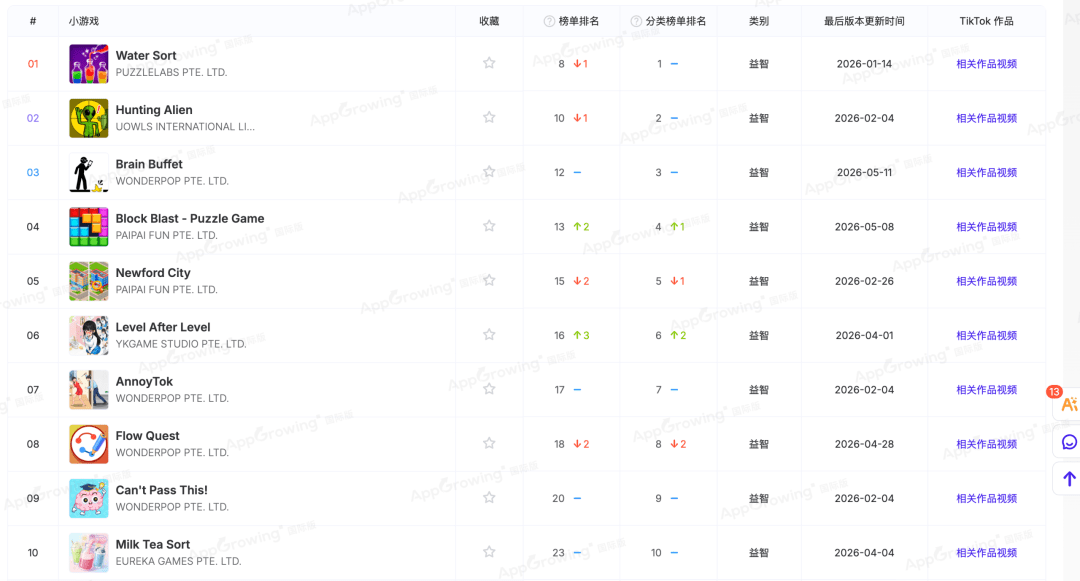Viewport: 1080px width, 581px height.
Task: Open 相关作品视频 for Level After Level
Action: (986, 335)
